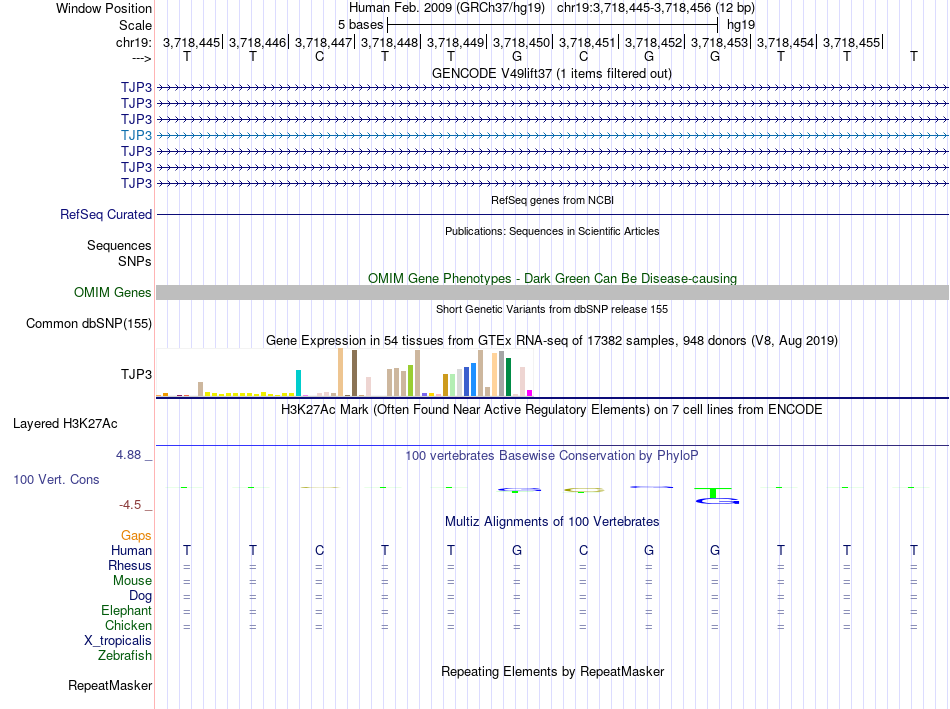Click the '100 vertebrates Basewise Conservation by PhyloP' title

point(552,456)
